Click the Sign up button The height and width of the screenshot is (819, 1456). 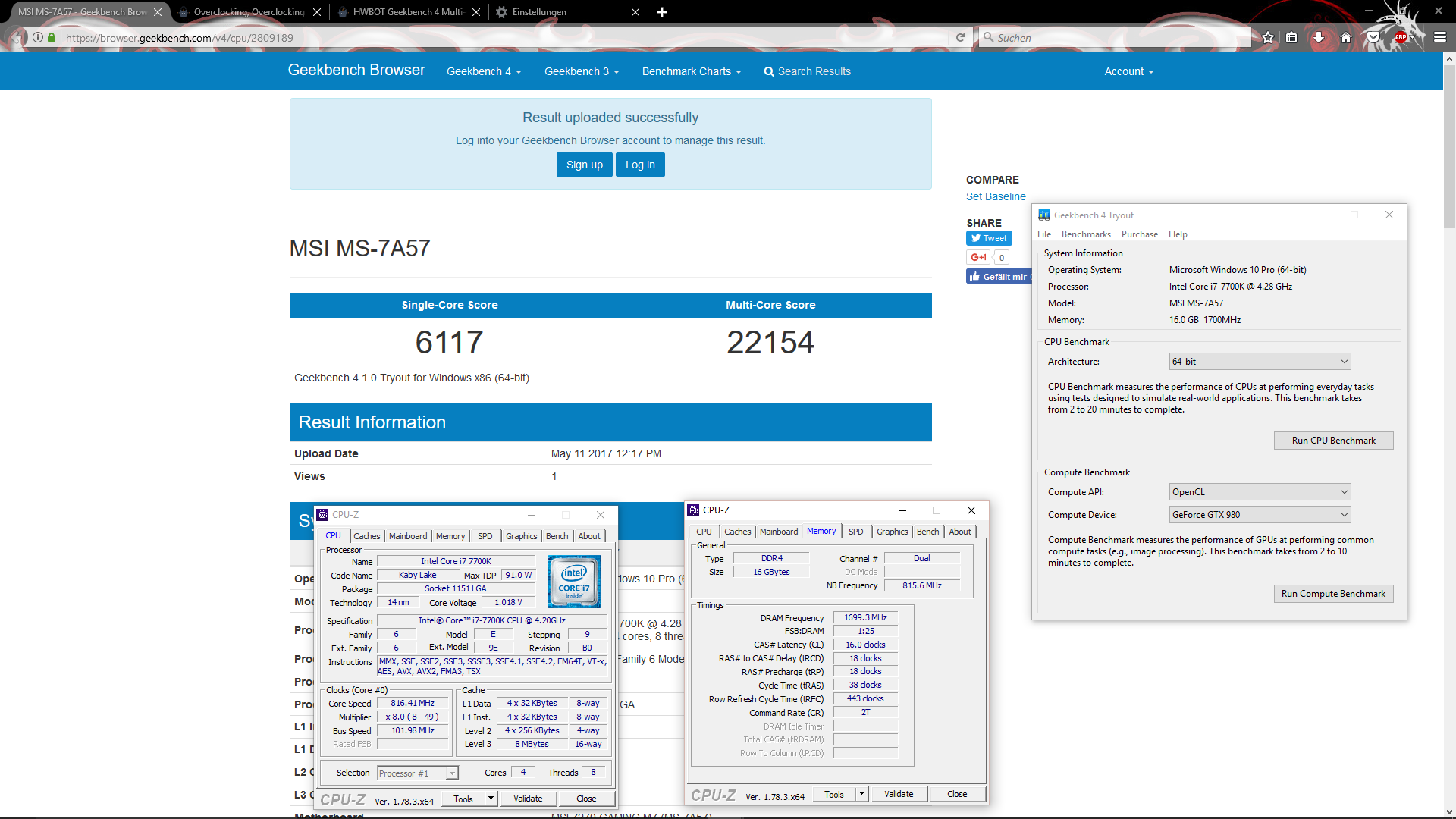coord(585,165)
